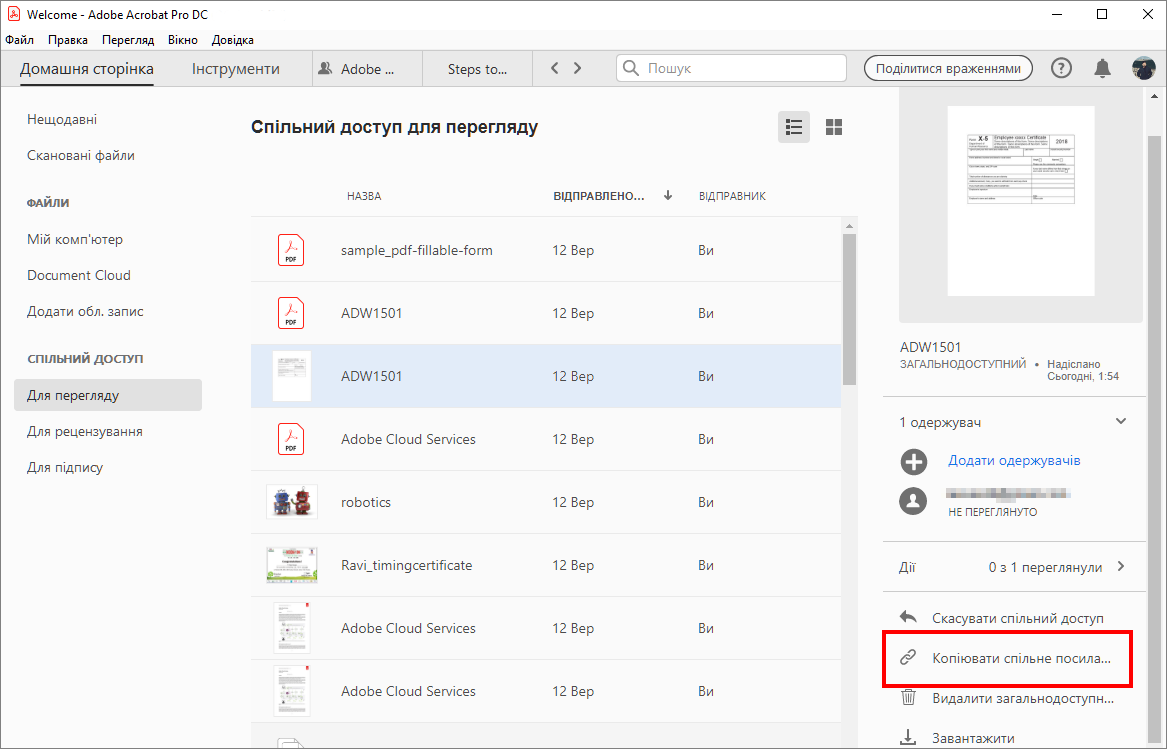This screenshot has width=1167, height=749.
Task: Click the forward arrow in the tab bar
Action: click(x=578, y=68)
